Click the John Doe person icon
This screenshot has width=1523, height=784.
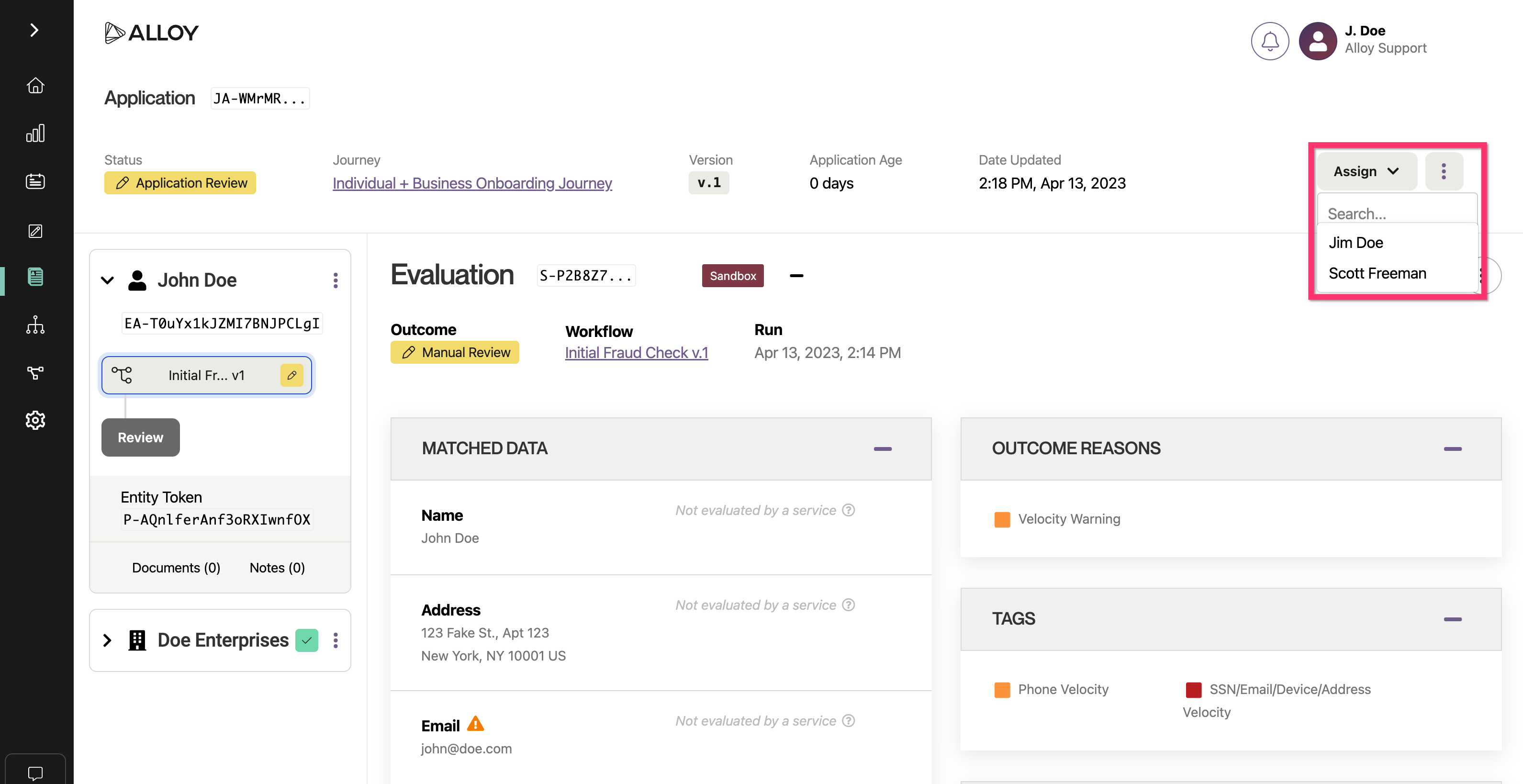click(x=137, y=280)
